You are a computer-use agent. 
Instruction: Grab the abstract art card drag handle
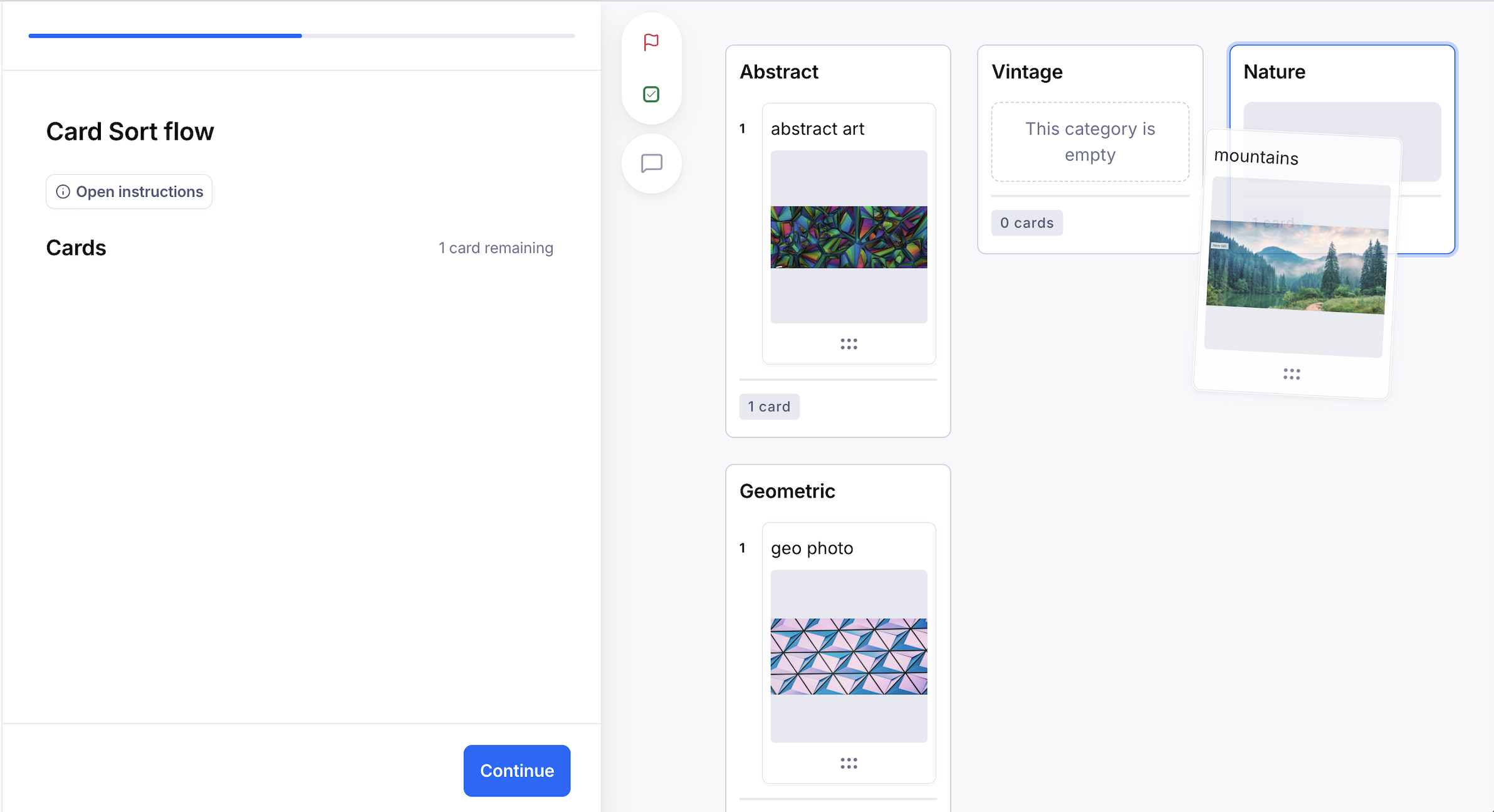pyautogui.click(x=849, y=344)
